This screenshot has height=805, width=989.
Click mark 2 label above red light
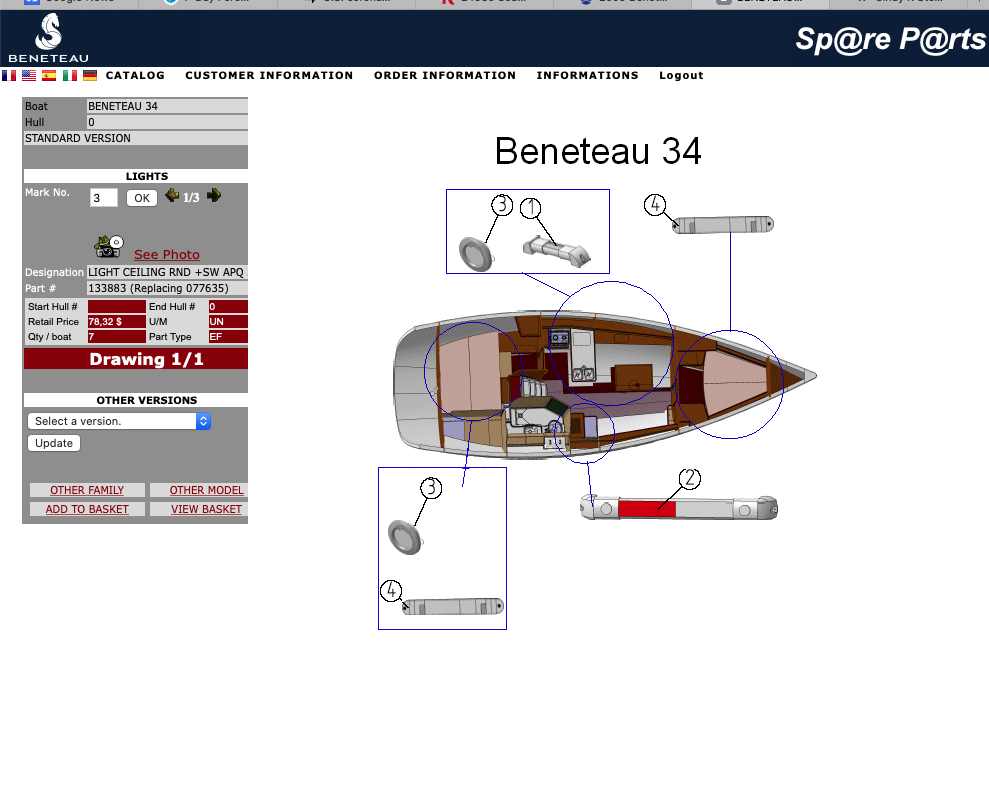tap(689, 478)
